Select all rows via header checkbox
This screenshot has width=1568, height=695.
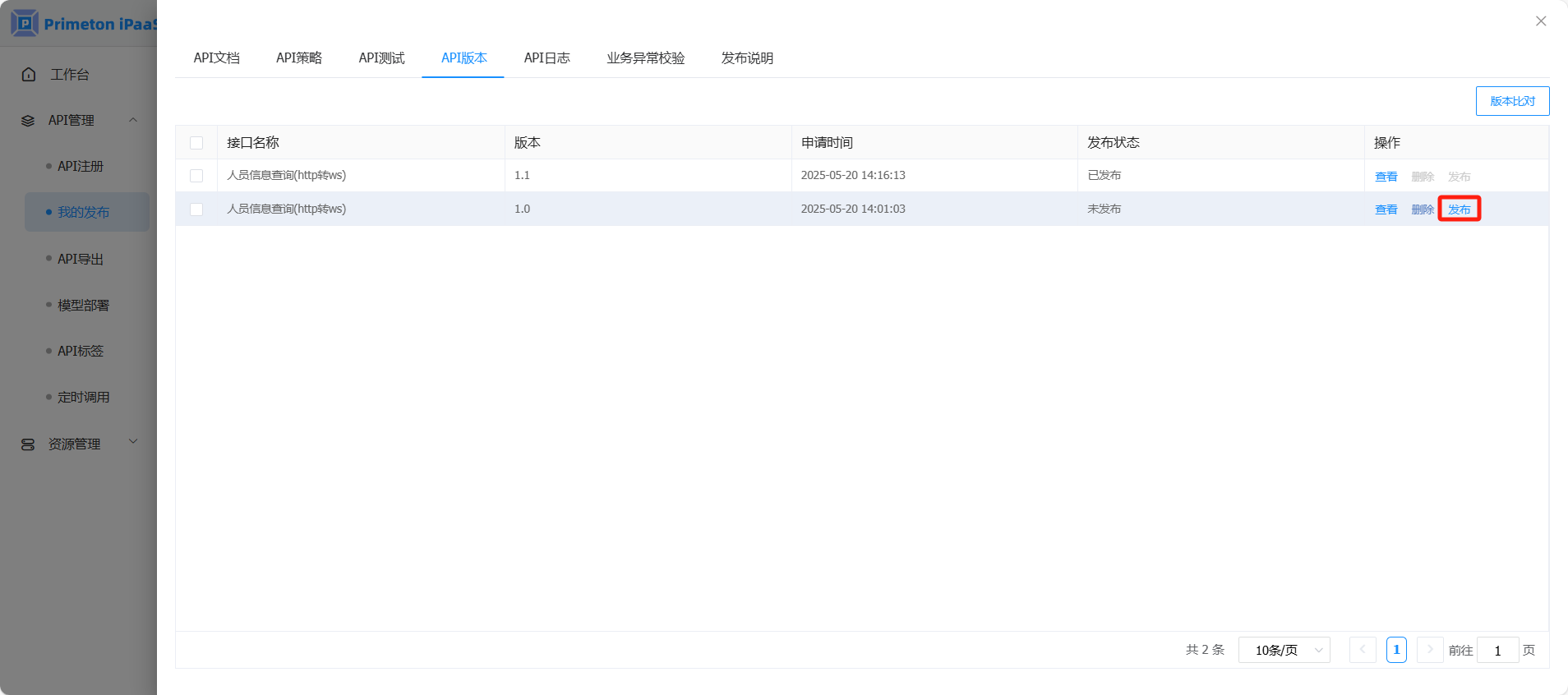point(196,143)
